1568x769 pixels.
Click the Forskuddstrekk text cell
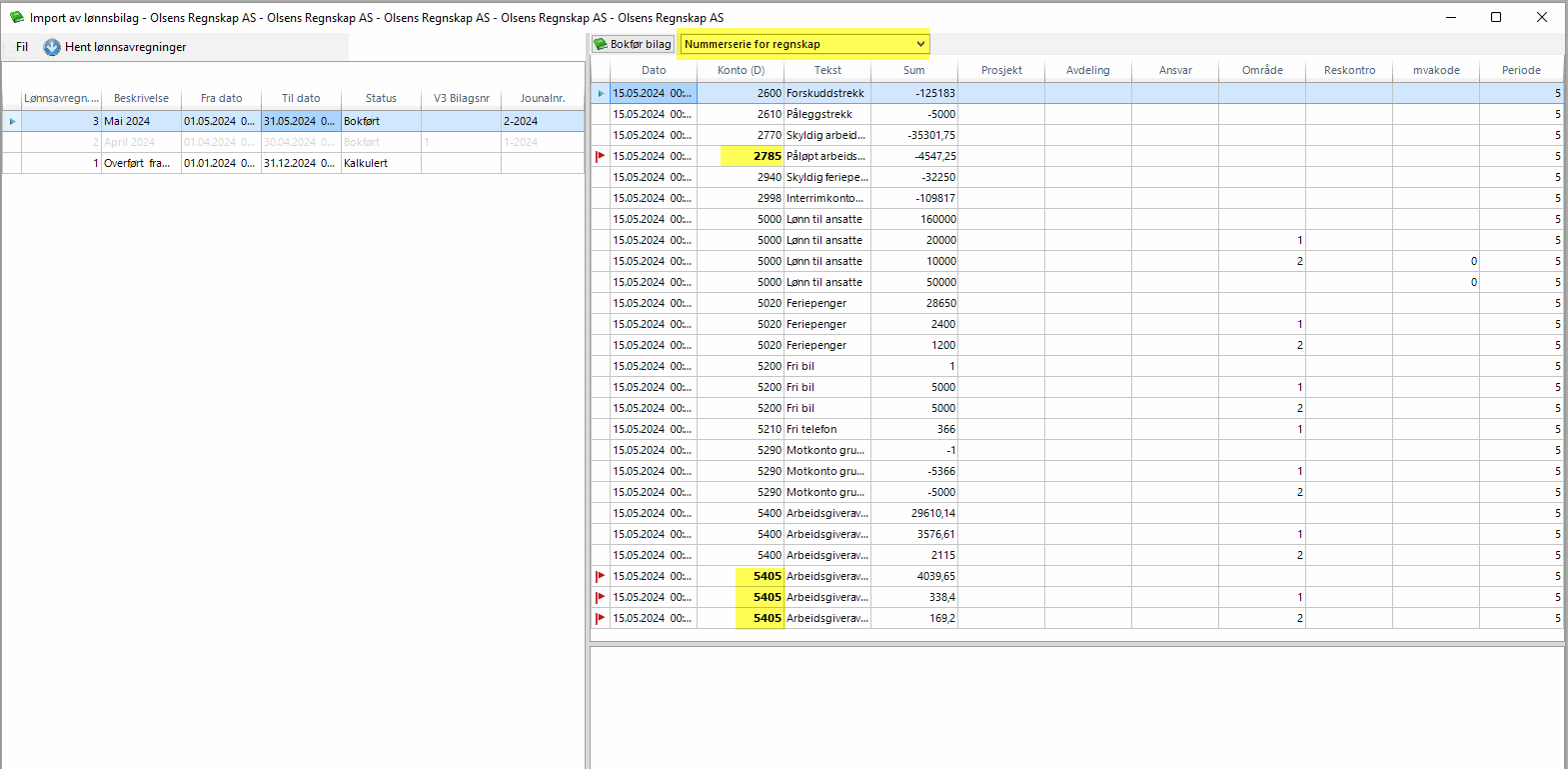coord(827,93)
